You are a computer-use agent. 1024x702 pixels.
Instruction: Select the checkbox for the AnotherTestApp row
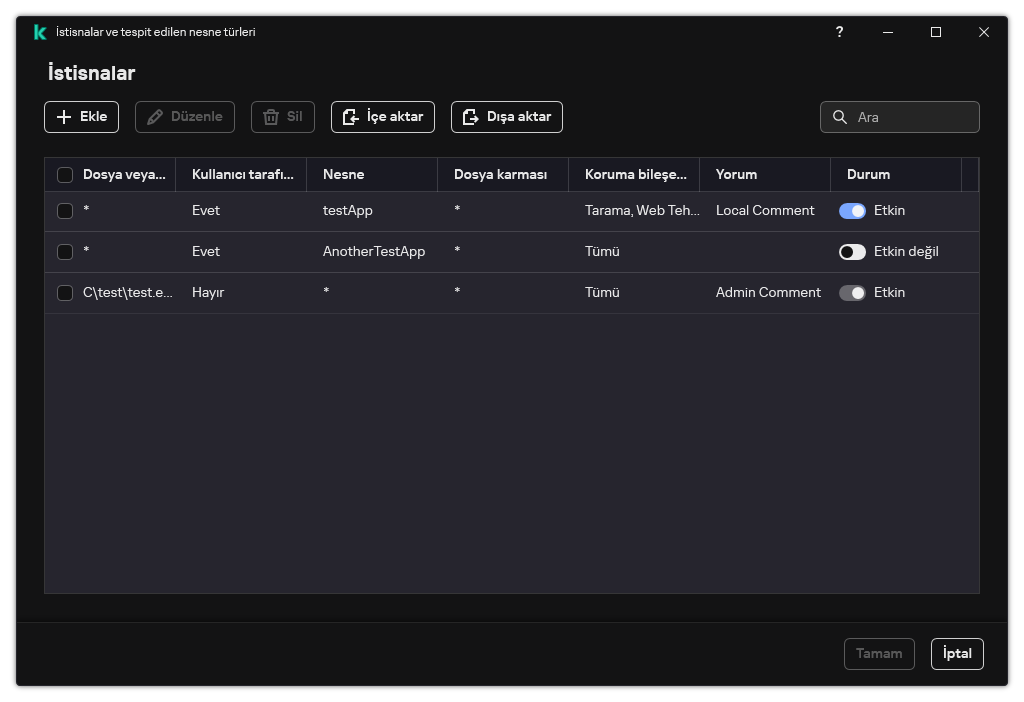click(65, 252)
